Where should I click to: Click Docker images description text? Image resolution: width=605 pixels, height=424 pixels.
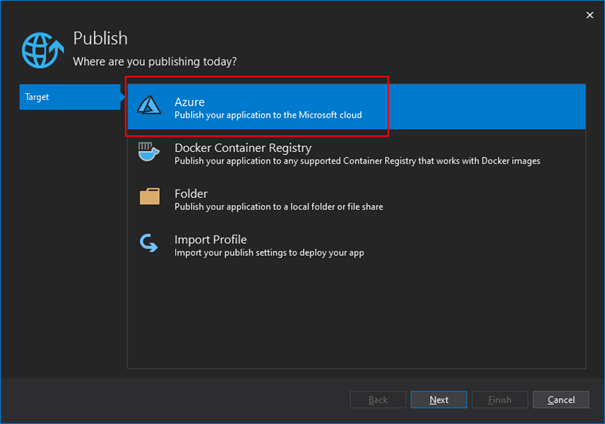357,161
